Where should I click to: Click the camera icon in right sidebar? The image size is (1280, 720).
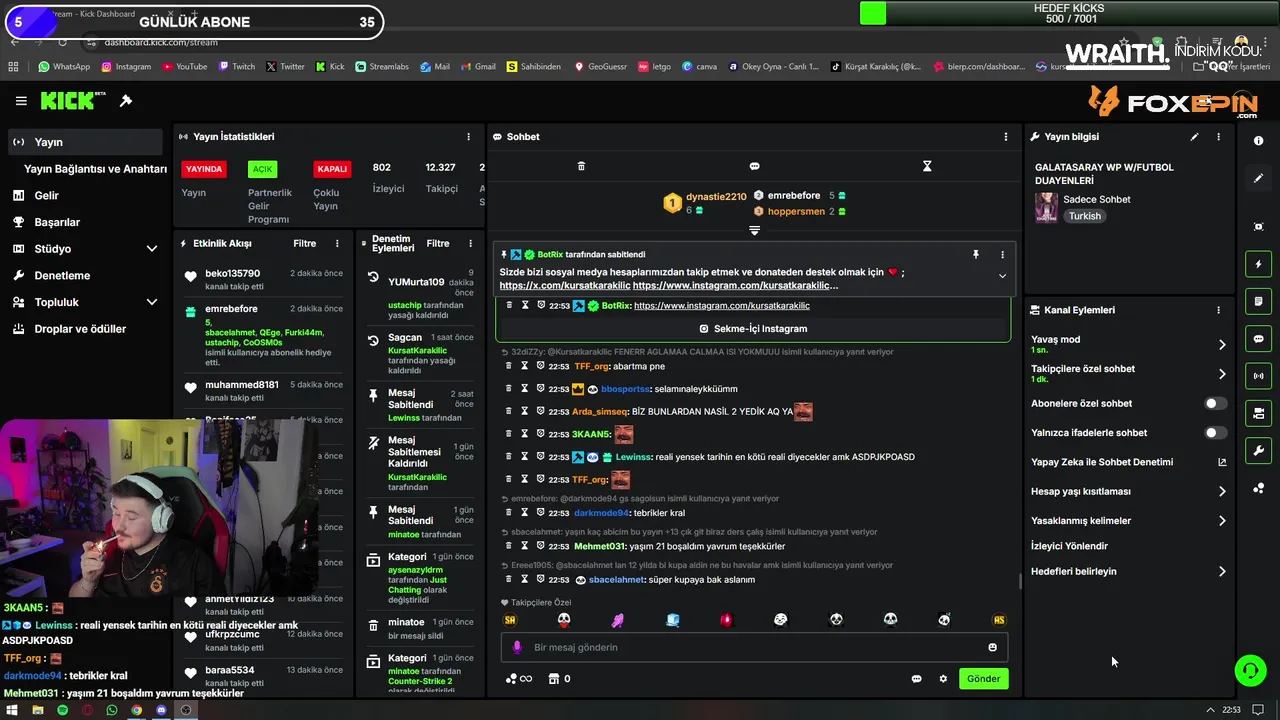1258,413
